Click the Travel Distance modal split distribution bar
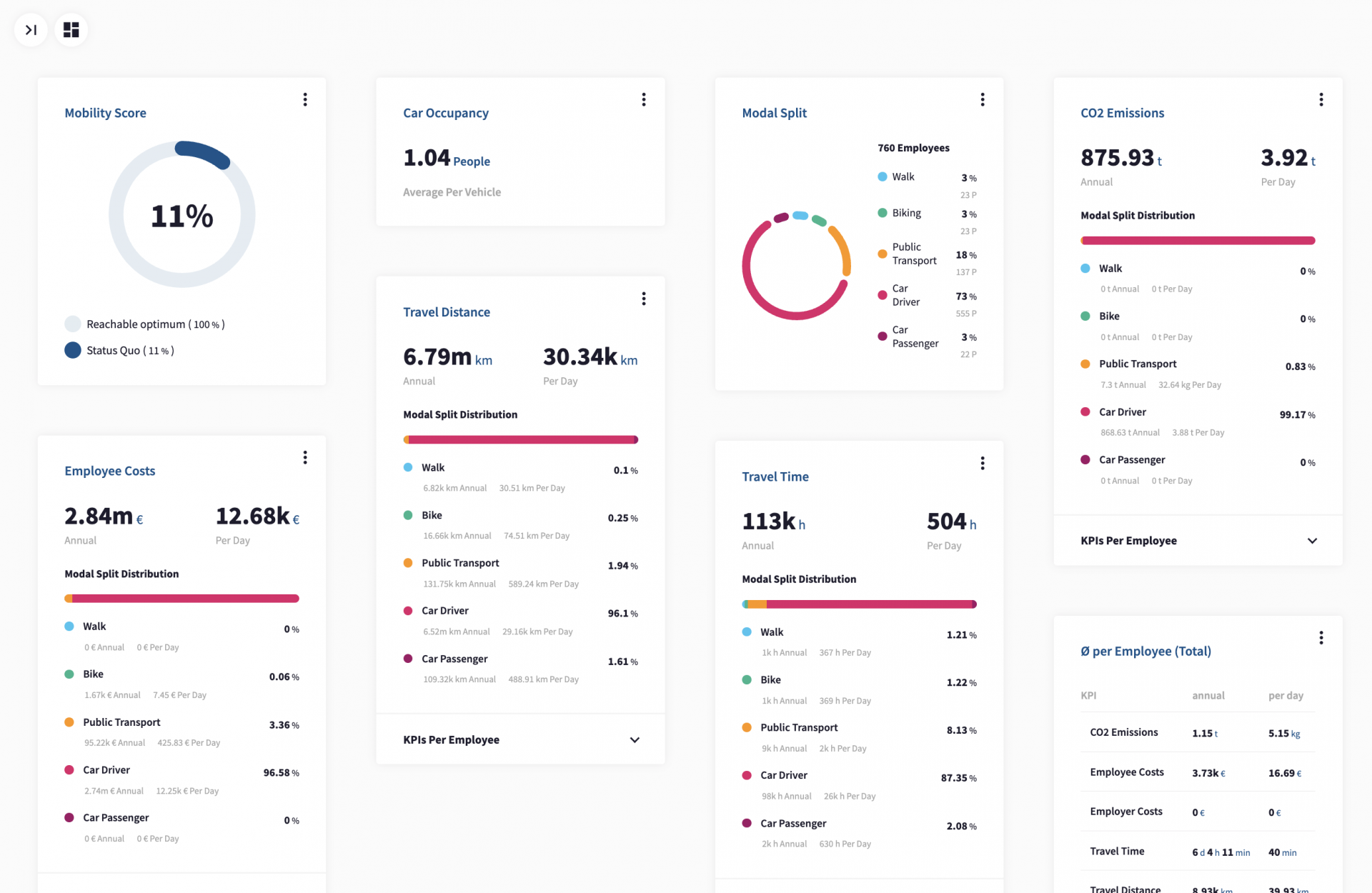 (520, 440)
